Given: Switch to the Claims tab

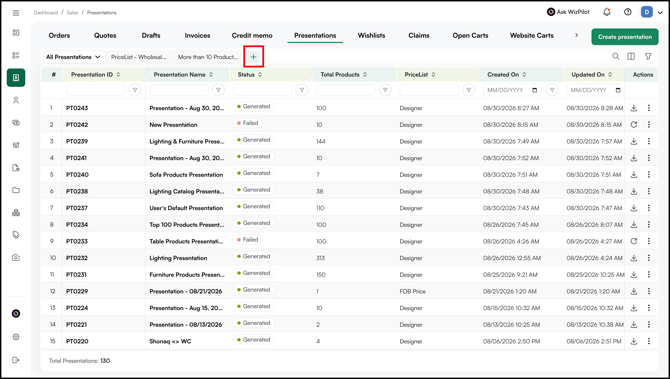Looking at the screenshot, I should click(419, 35).
